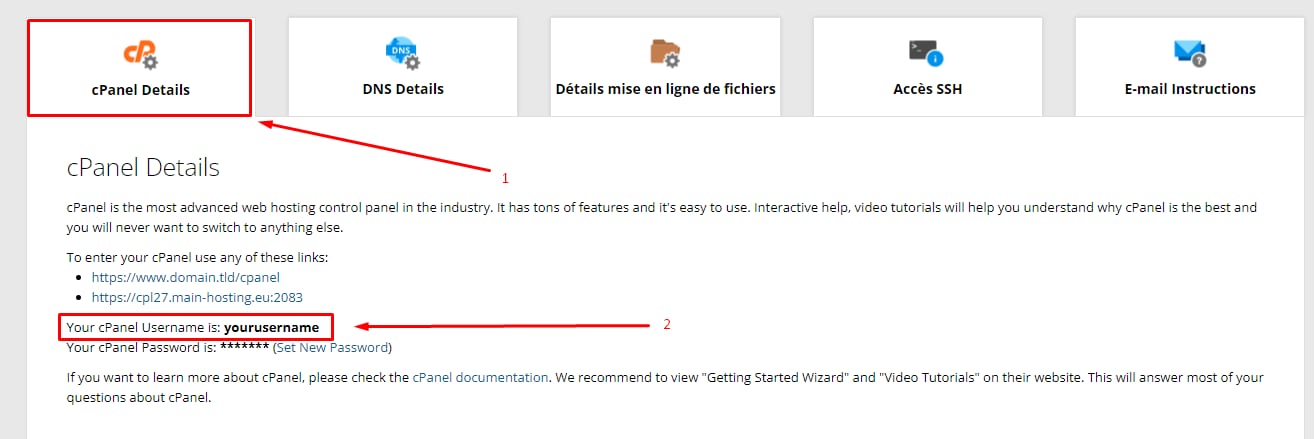The image size is (1314, 439).
Task: Click the bold yourusername text
Action: [271, 327]
